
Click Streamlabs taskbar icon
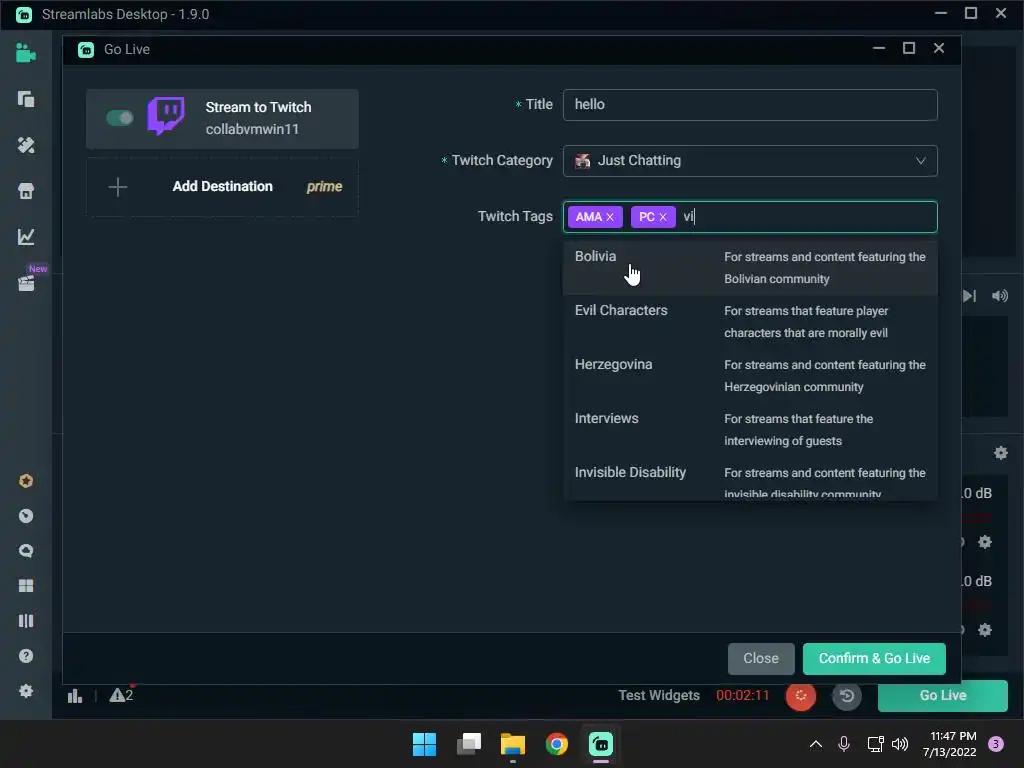coord(601,744)
